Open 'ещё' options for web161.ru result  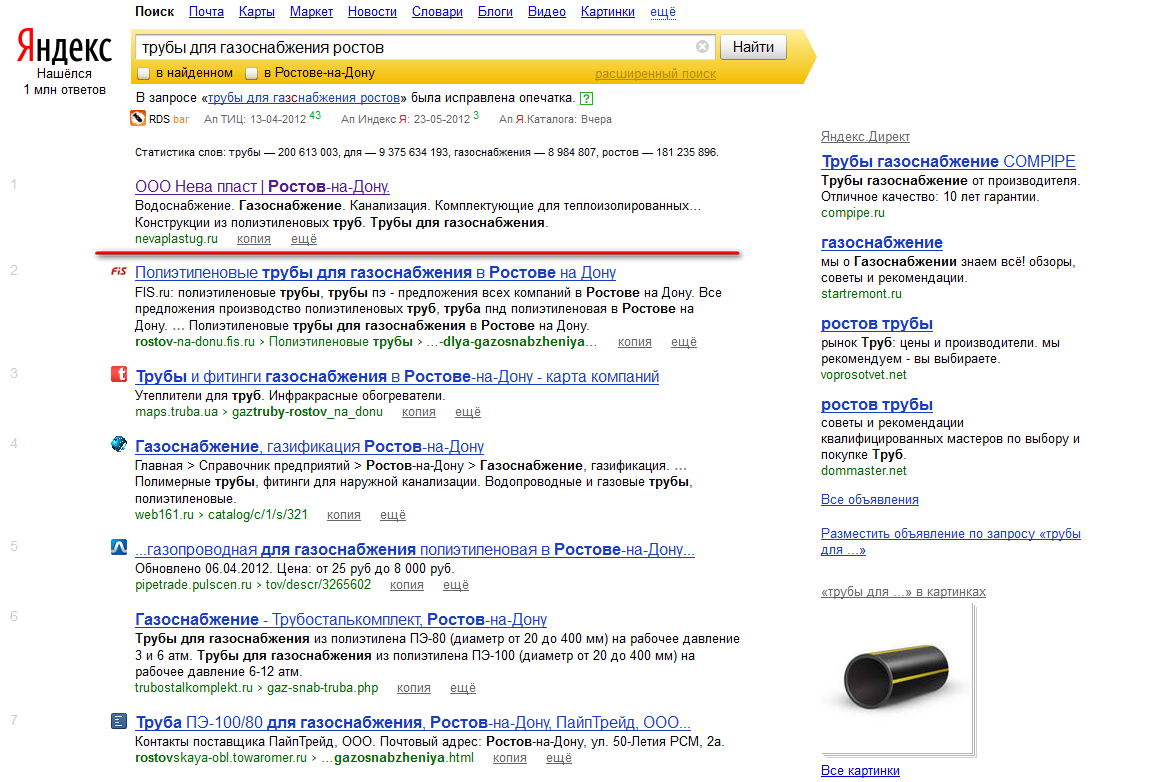[393, 515]
